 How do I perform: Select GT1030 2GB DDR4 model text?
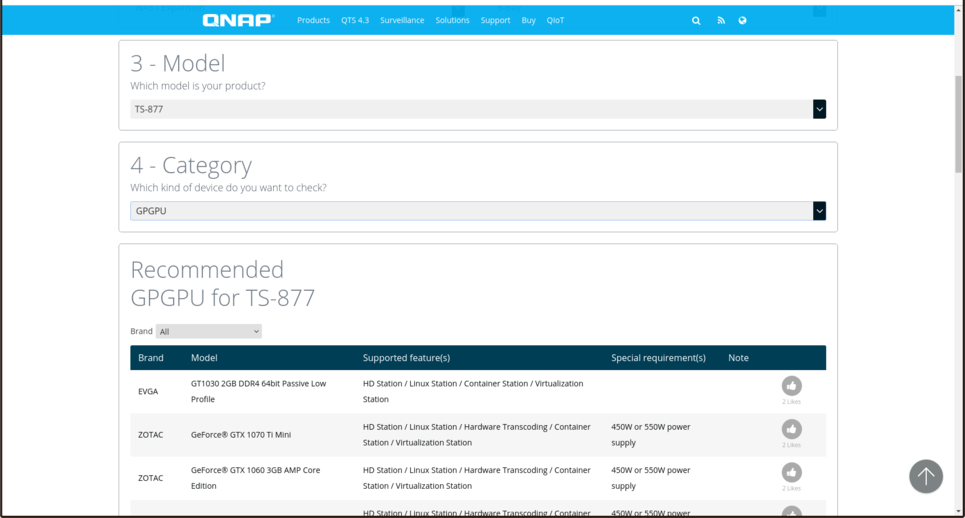(x=258, y=391)
